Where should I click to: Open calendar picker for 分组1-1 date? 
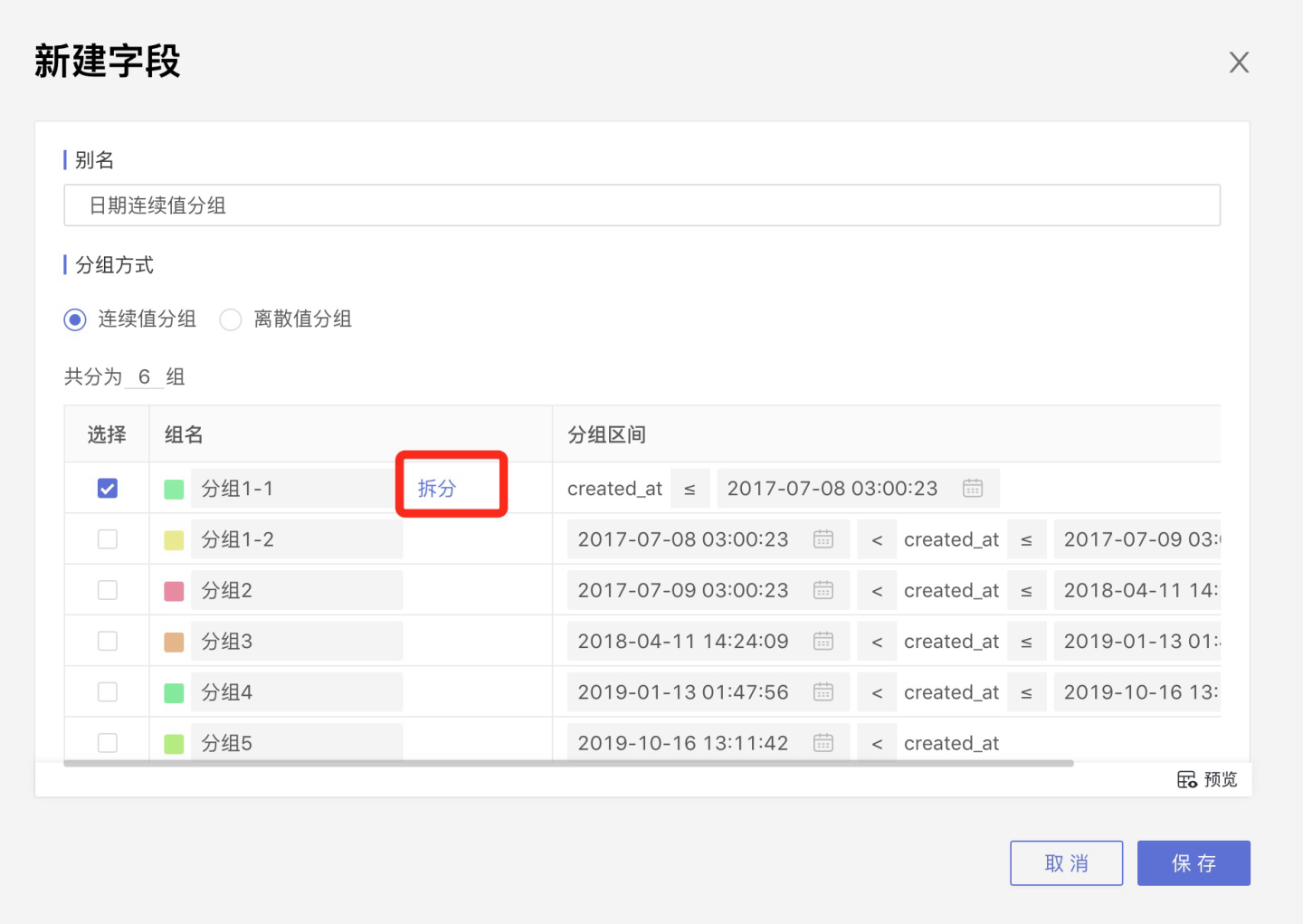pyautogui.click(x=973, y=489)
